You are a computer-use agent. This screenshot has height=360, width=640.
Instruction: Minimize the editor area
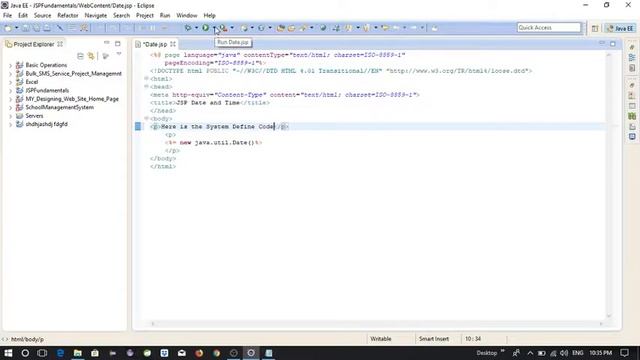[x=602, y=42]
